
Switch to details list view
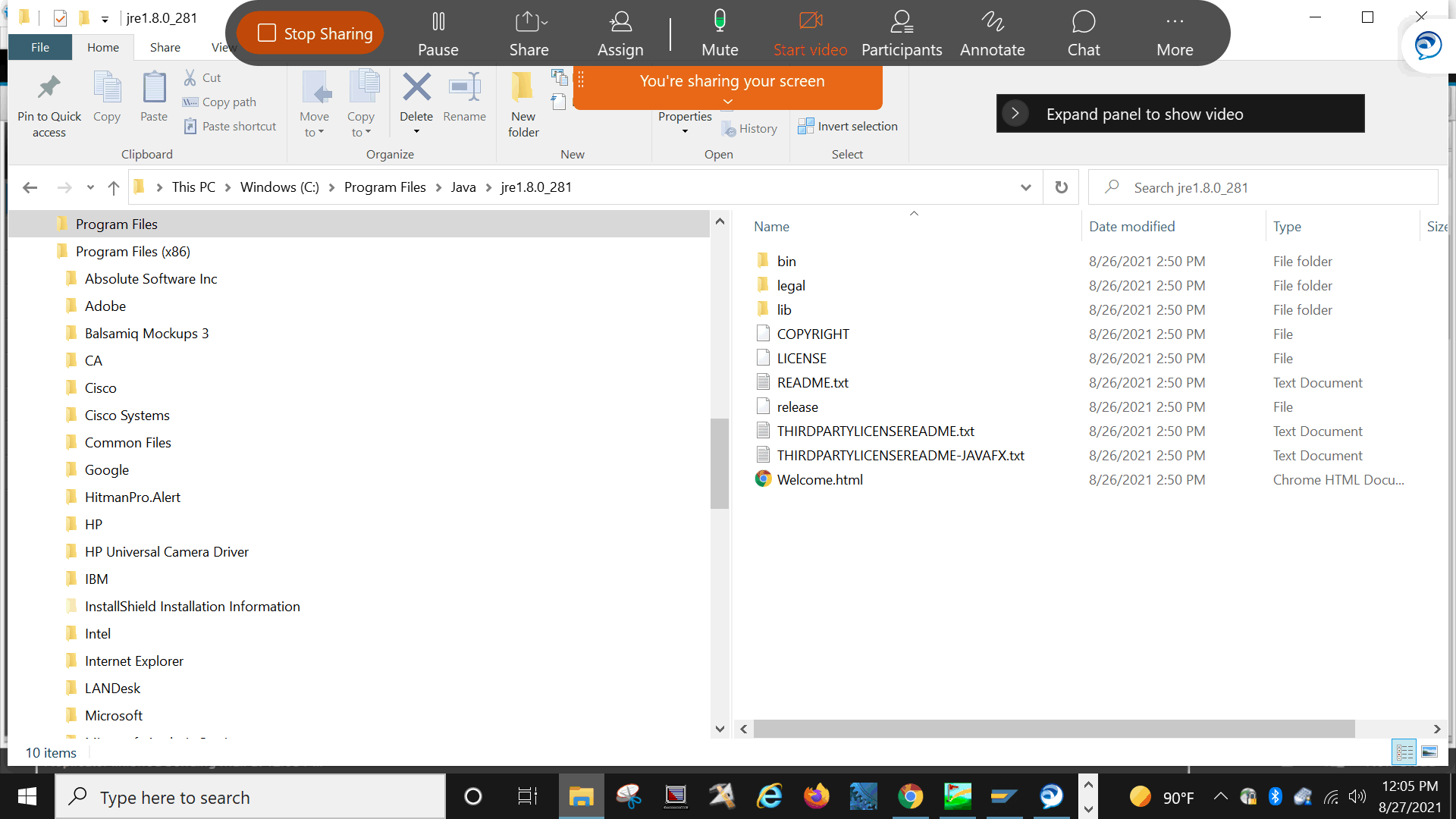click(1404, 752)
